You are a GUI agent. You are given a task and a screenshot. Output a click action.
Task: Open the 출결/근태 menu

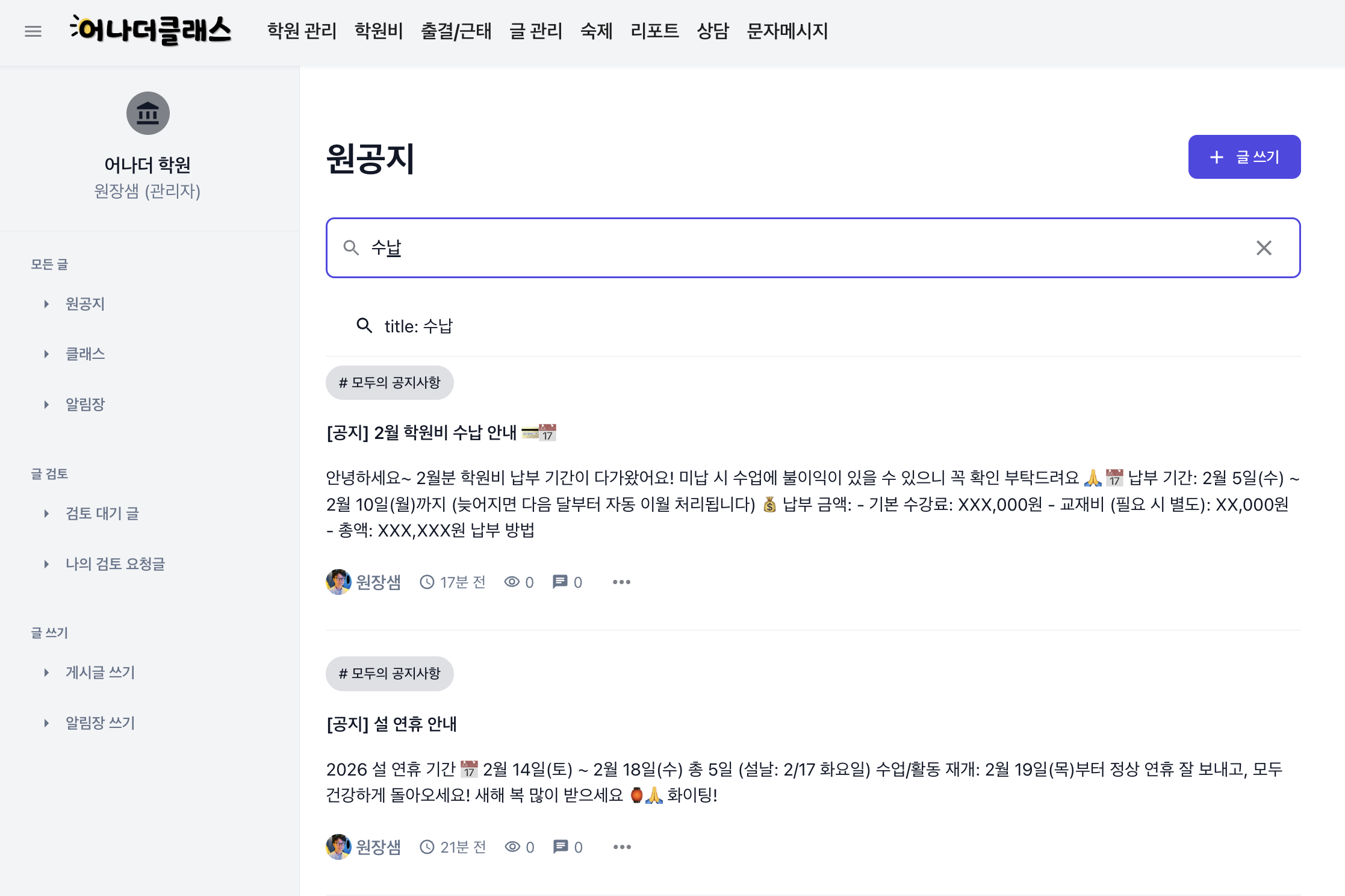coord(456,31)
